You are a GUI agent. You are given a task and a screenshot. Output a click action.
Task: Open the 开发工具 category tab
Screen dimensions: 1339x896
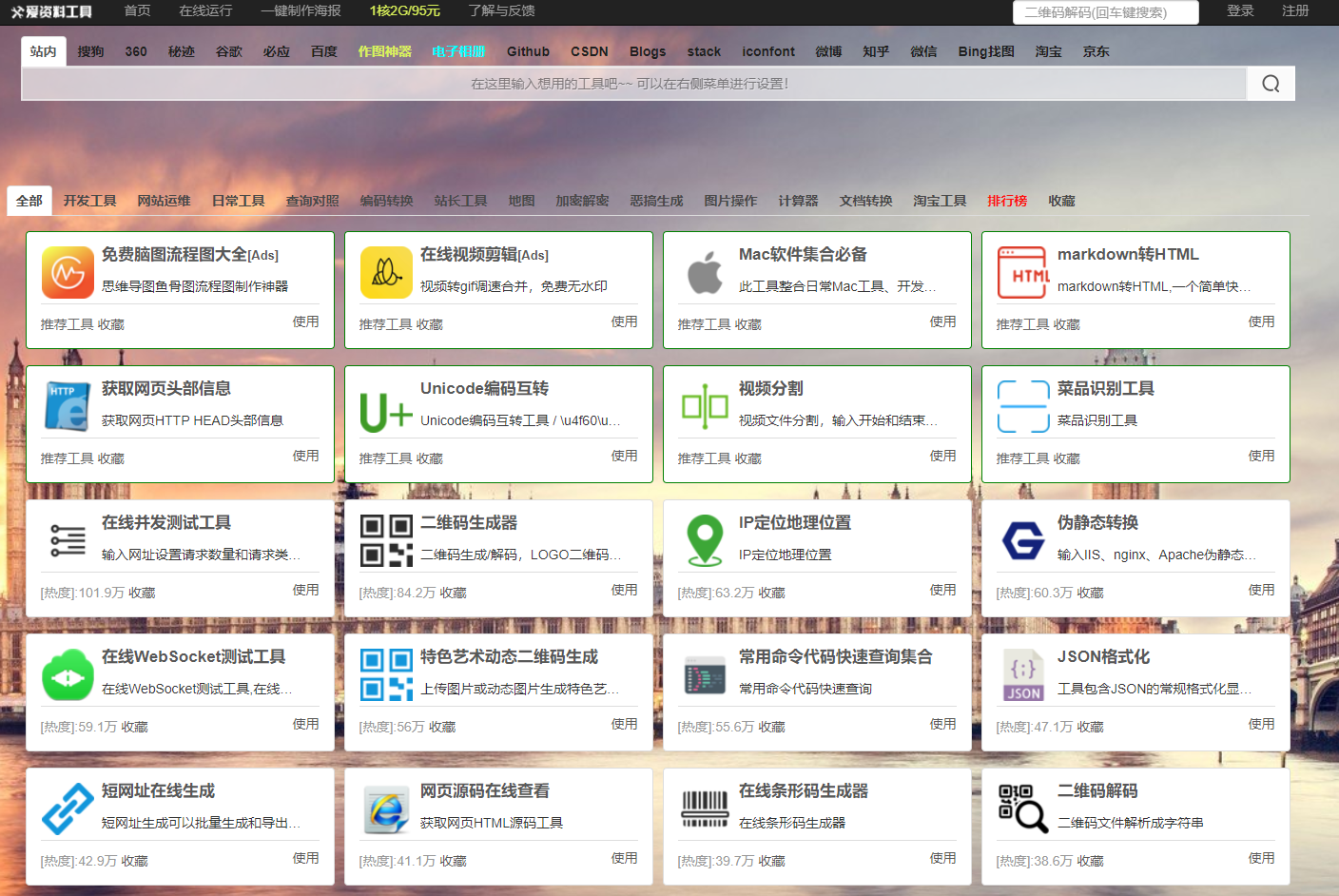[89, 201]
